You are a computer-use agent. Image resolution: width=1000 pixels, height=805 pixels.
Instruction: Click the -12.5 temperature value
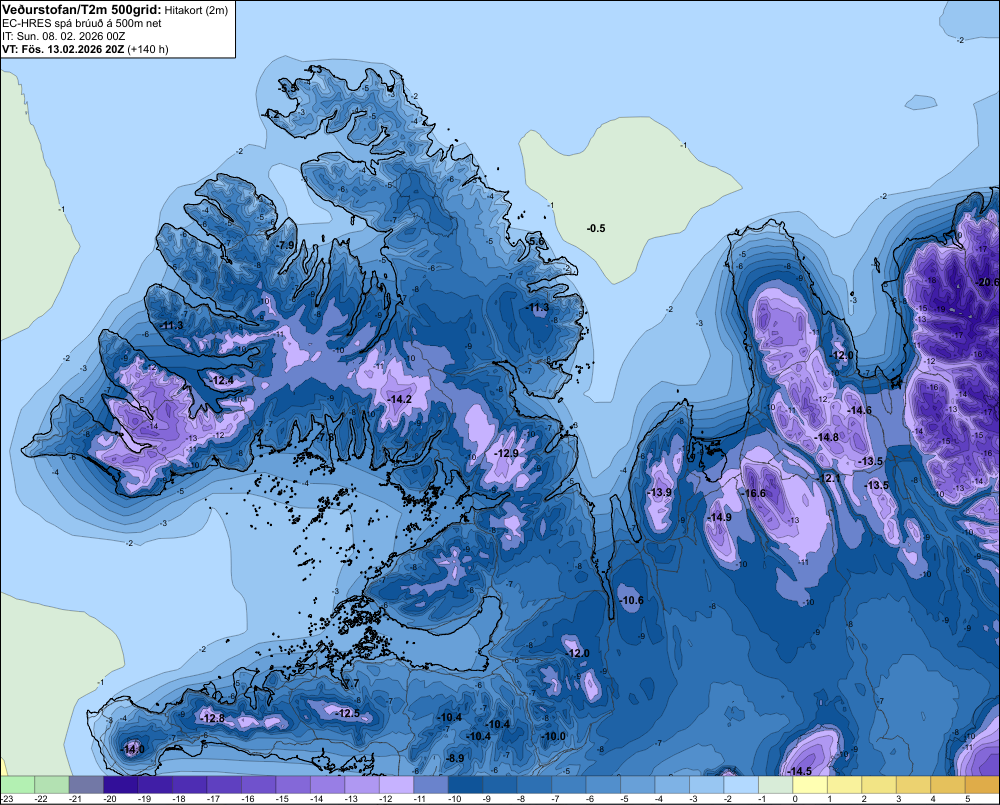click(348, 713)
